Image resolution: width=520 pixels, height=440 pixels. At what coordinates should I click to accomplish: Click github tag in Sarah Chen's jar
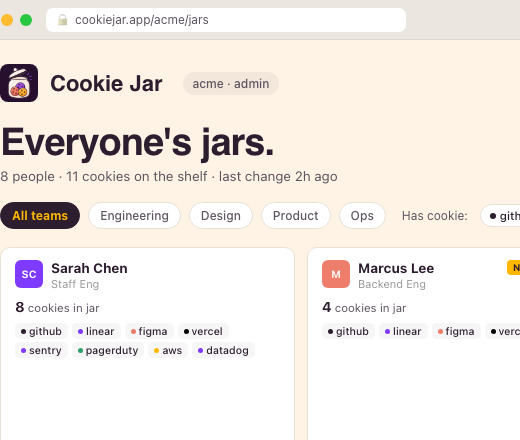(41, 331)
